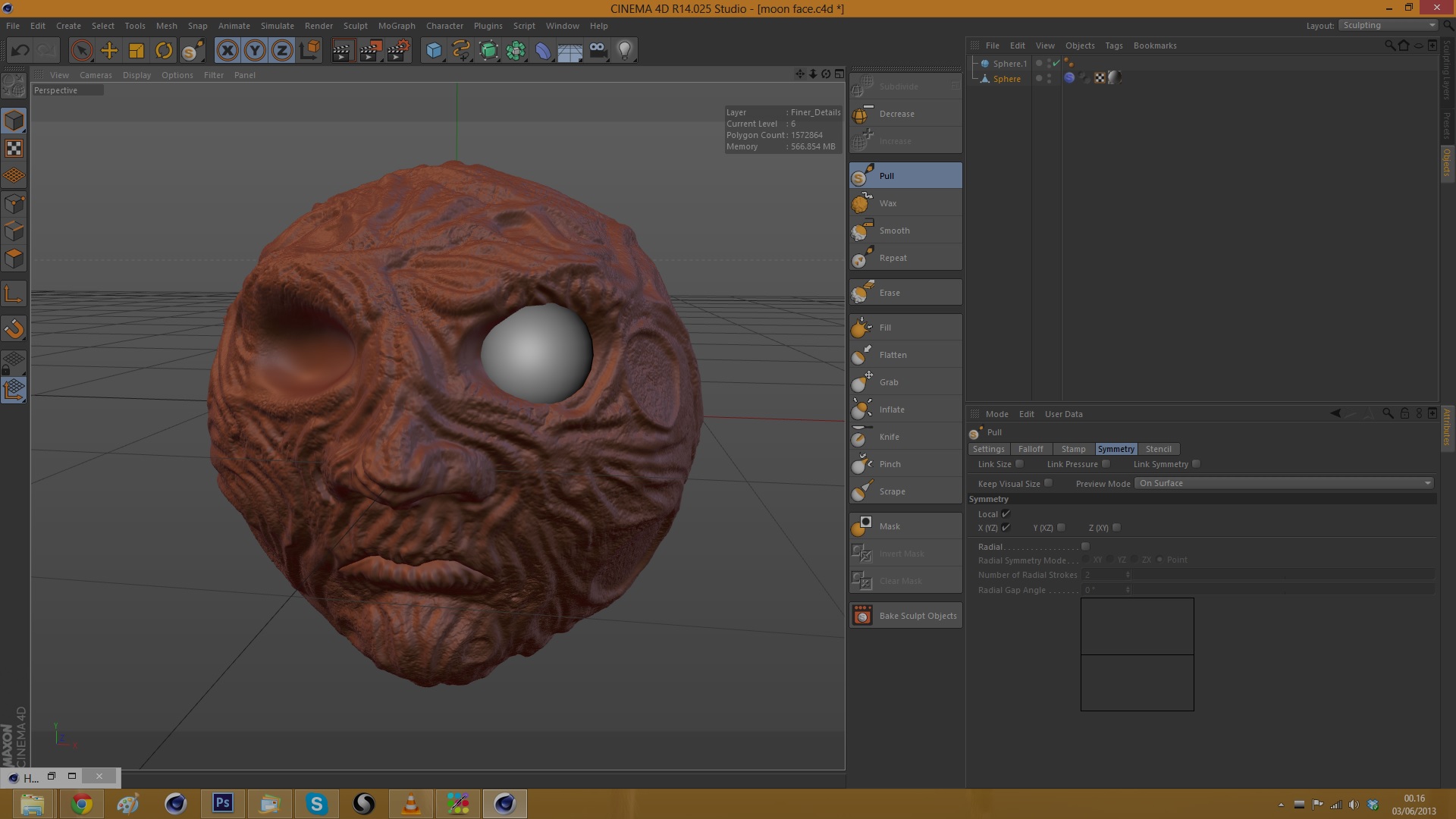Image resolution: width=1456 pixels, height=819 pixels.
Task: Open the Layout Sculpting dropdown
Action: (1388, 25)
